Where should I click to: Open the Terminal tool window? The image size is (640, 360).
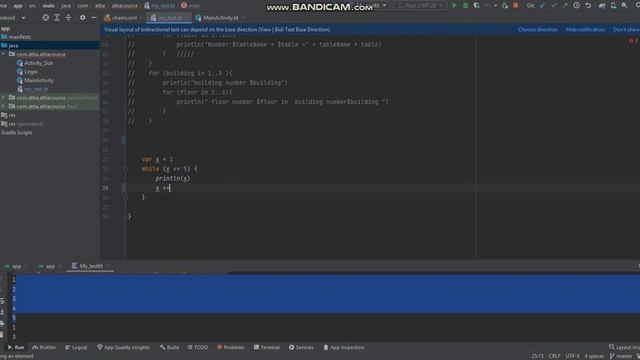click(267, 347)
